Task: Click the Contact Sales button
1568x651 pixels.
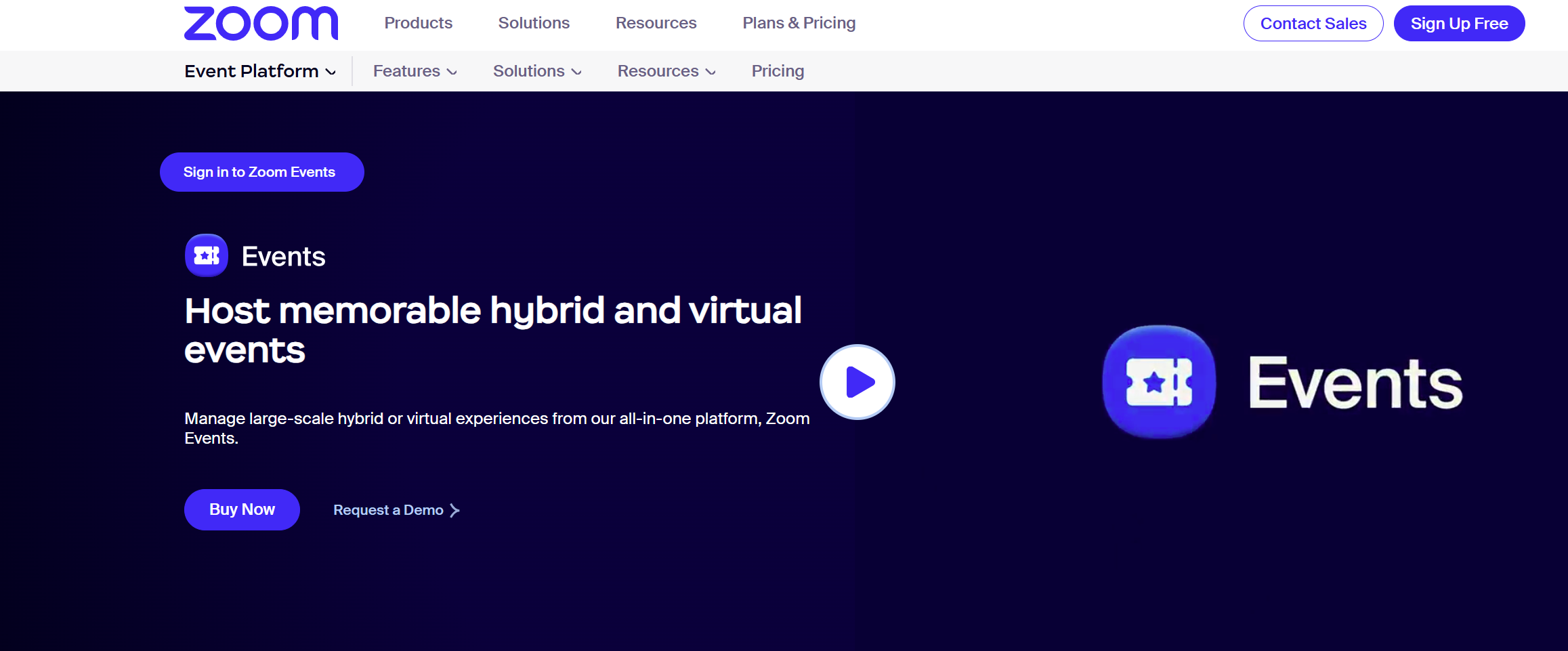Action: [x=1313, y=24]
